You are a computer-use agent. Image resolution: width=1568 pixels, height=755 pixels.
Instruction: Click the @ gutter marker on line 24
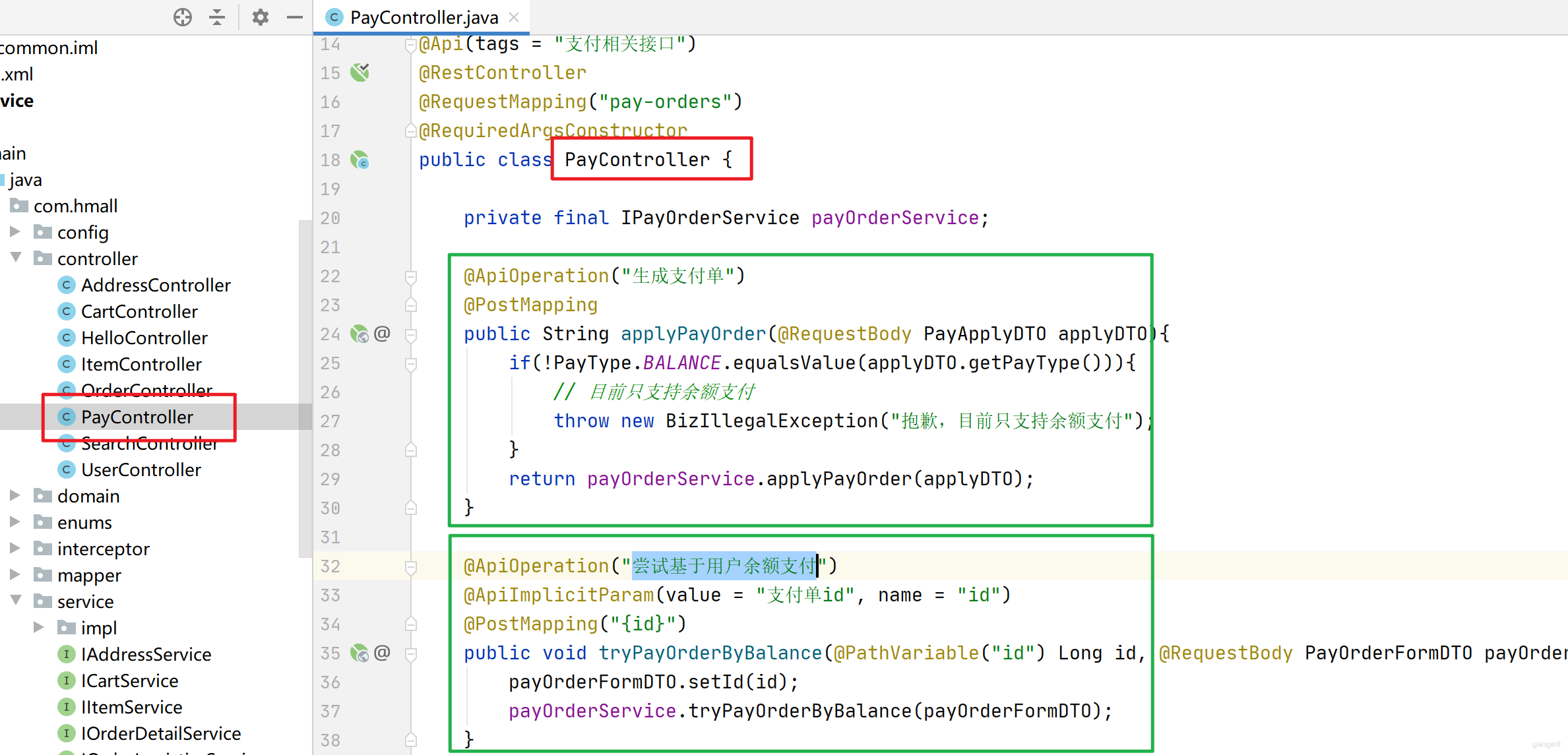pos(383,334)
